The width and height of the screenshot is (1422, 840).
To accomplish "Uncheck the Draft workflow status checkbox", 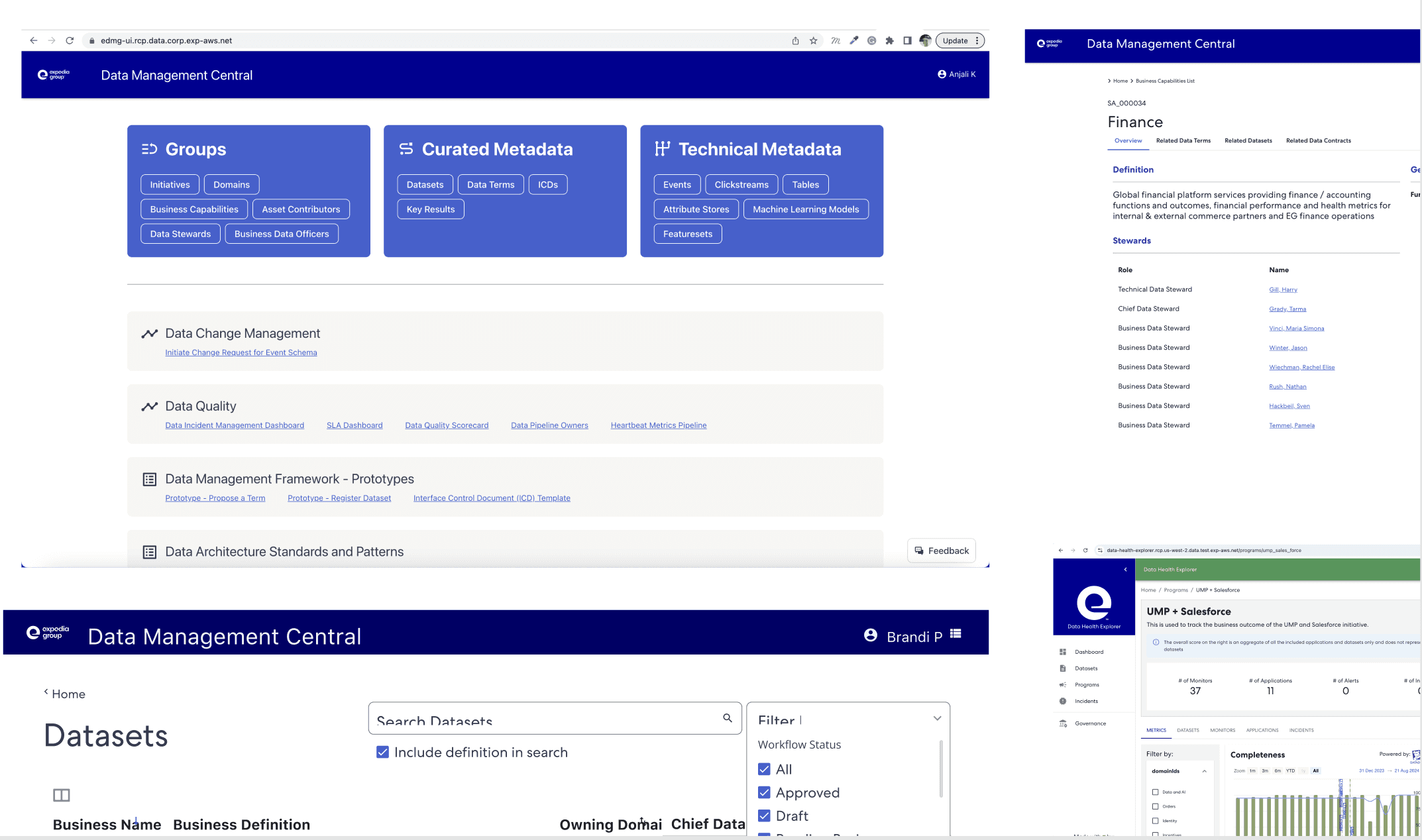I will [x=764, y=815].
